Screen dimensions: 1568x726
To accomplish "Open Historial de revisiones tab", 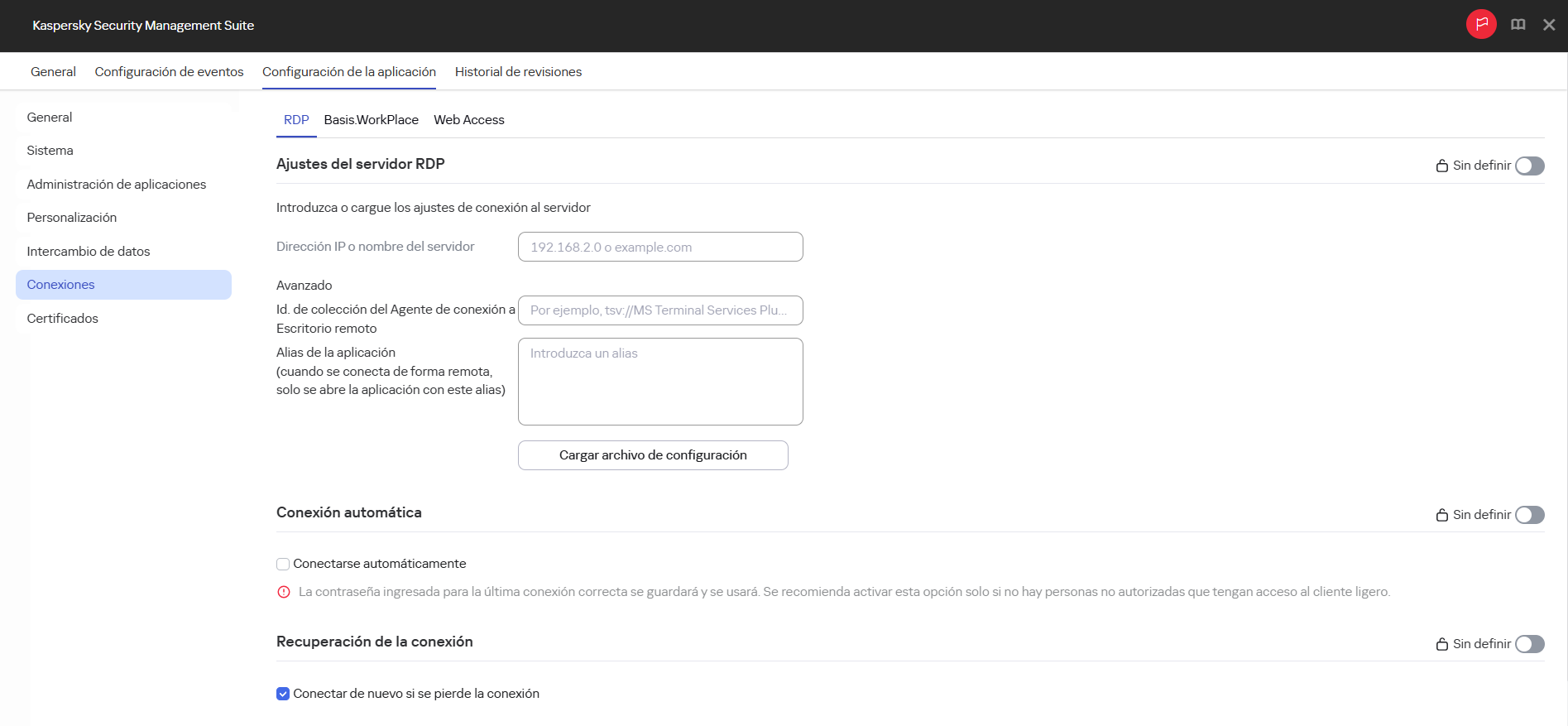I will pos(518,72).
